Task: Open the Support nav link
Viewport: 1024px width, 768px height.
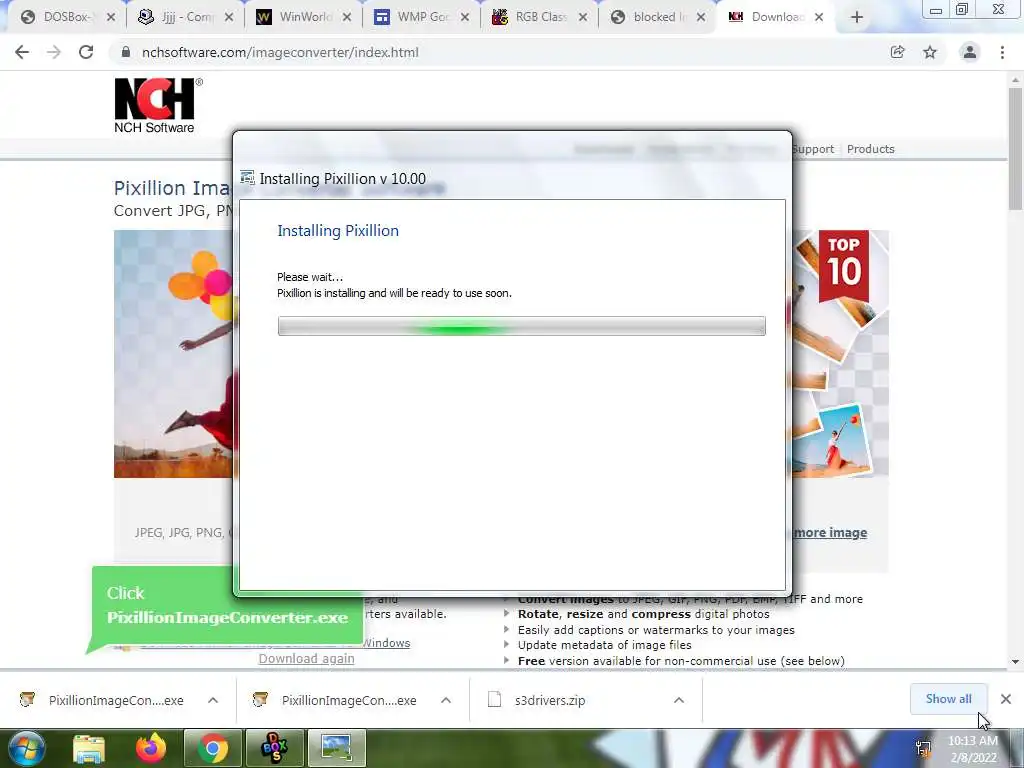Action: (x=813, y=149)
